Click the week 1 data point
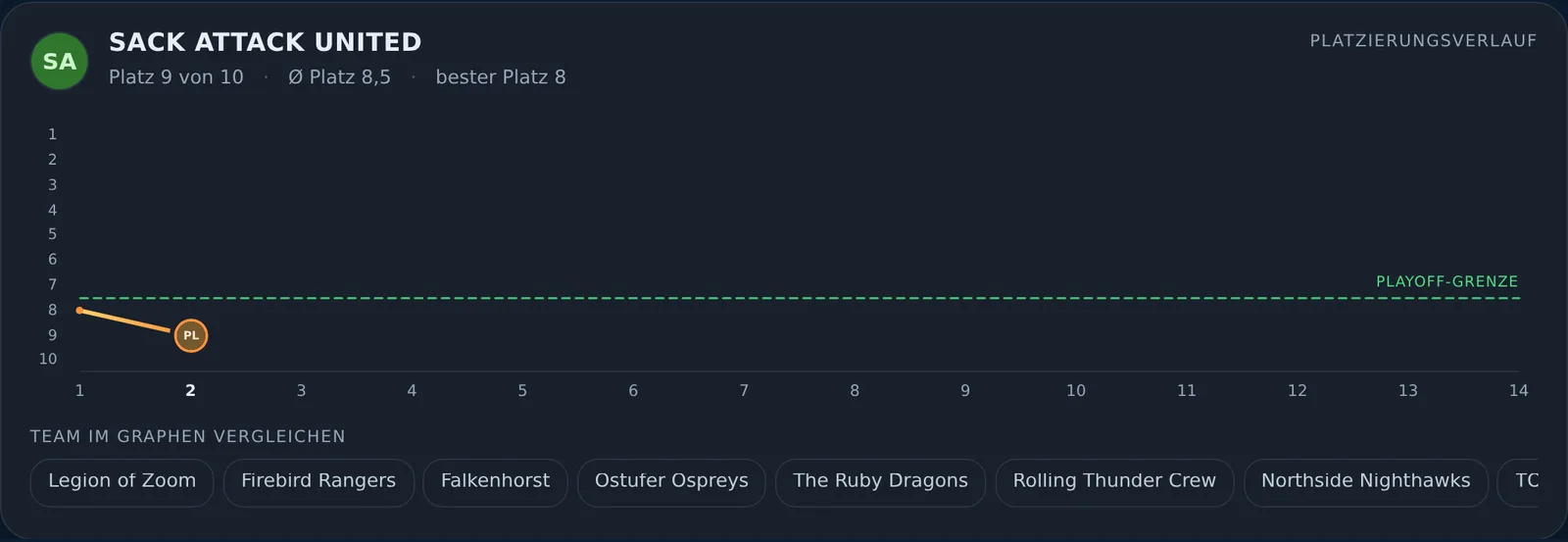 (x=79, y=311)
